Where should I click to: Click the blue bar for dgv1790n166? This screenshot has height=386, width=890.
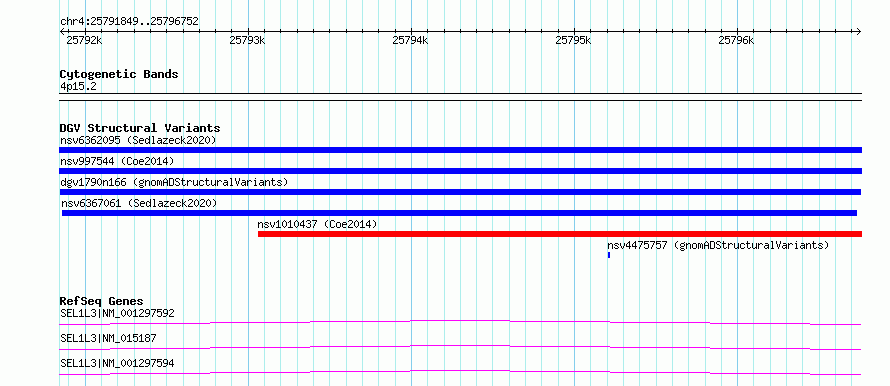point(460,192)
